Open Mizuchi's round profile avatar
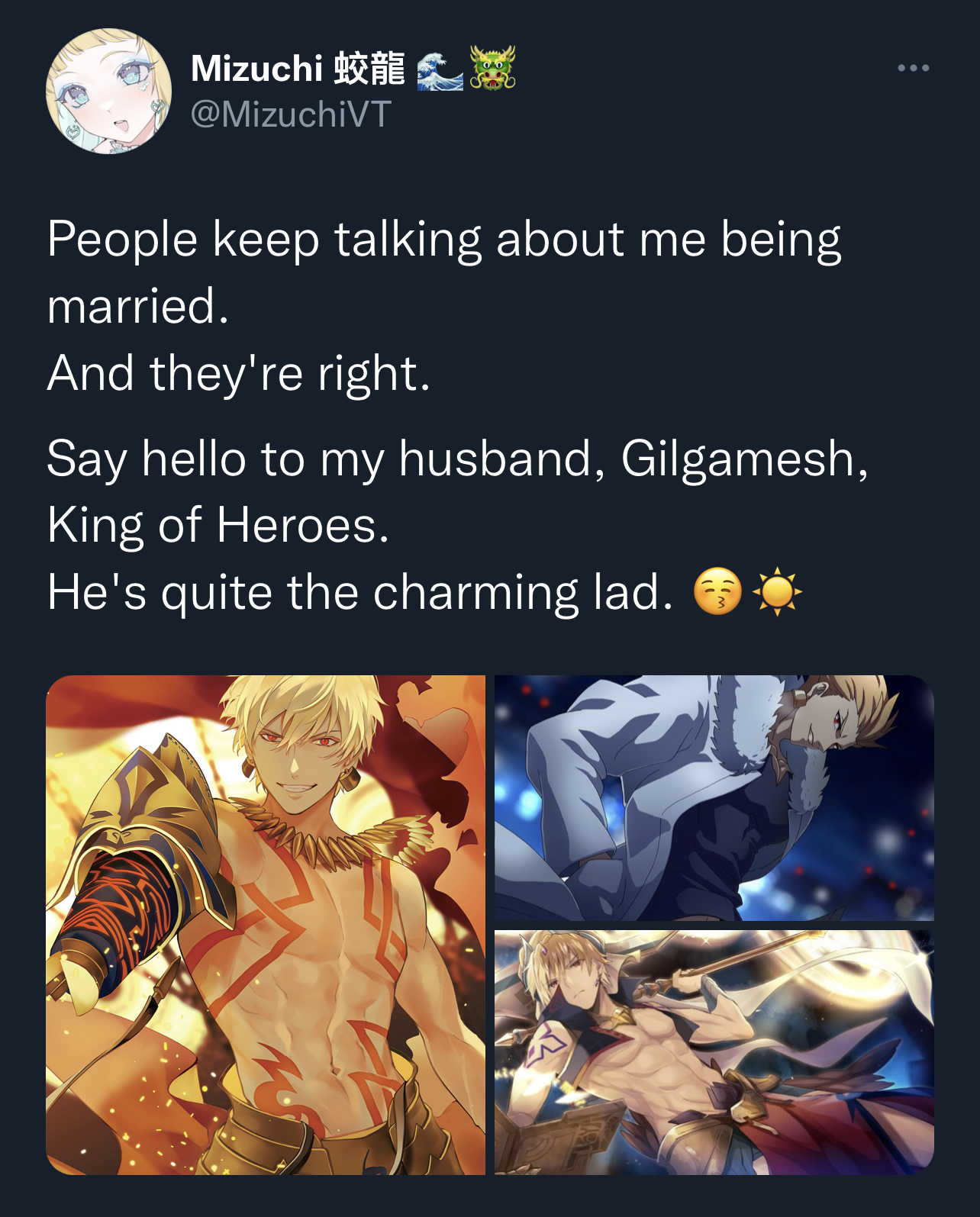980x1217 pixels. coord(109,92)
